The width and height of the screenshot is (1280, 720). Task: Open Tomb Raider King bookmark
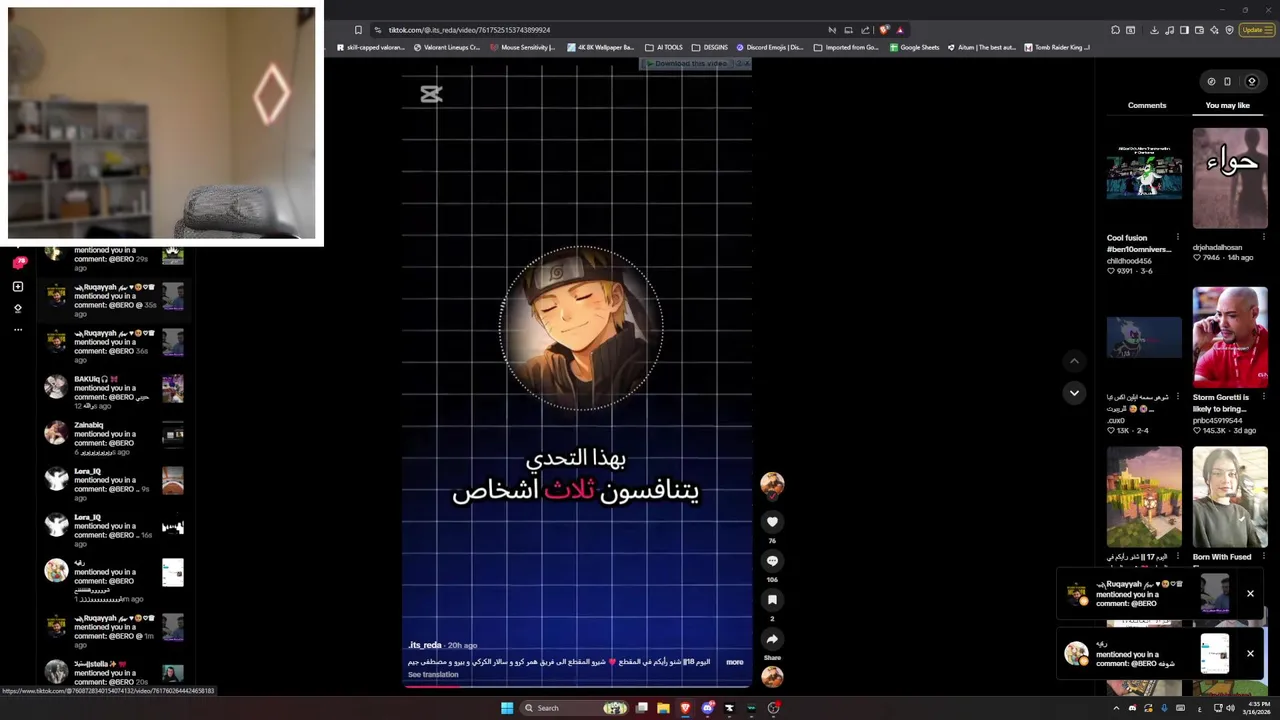click(1056, 47)
